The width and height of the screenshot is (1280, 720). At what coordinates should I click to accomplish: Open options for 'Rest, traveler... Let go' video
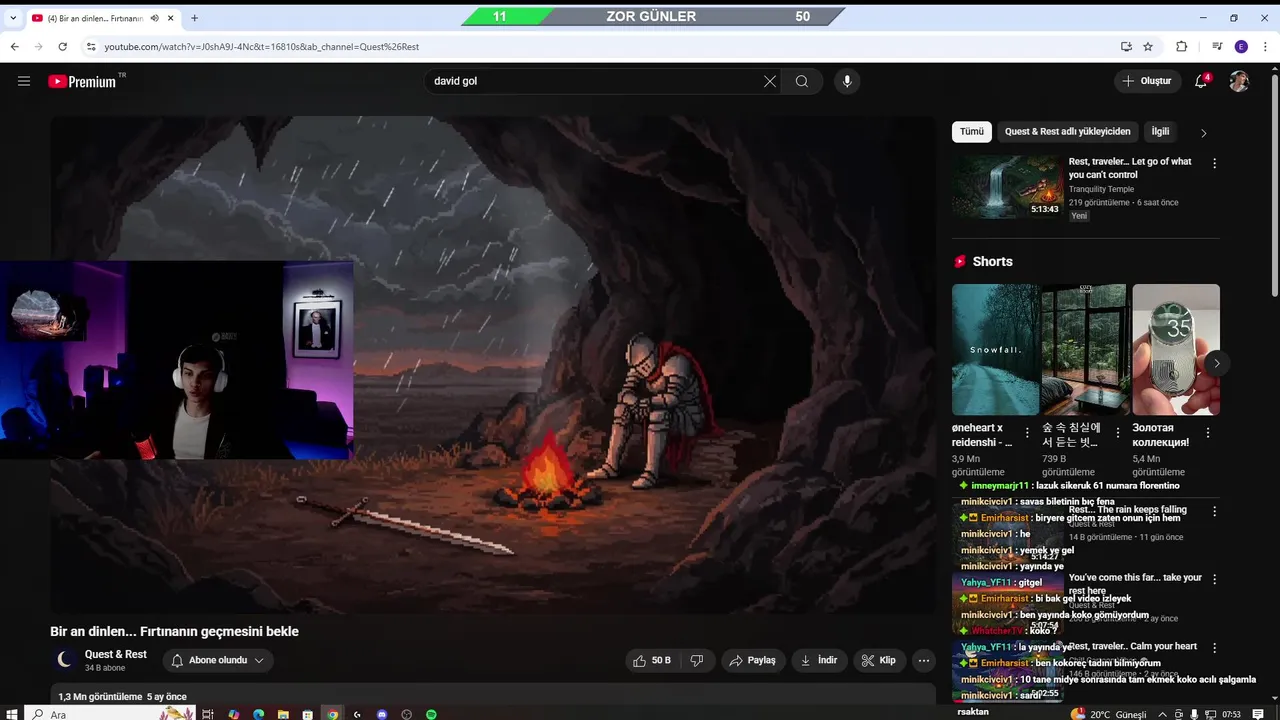(1215, 163)
